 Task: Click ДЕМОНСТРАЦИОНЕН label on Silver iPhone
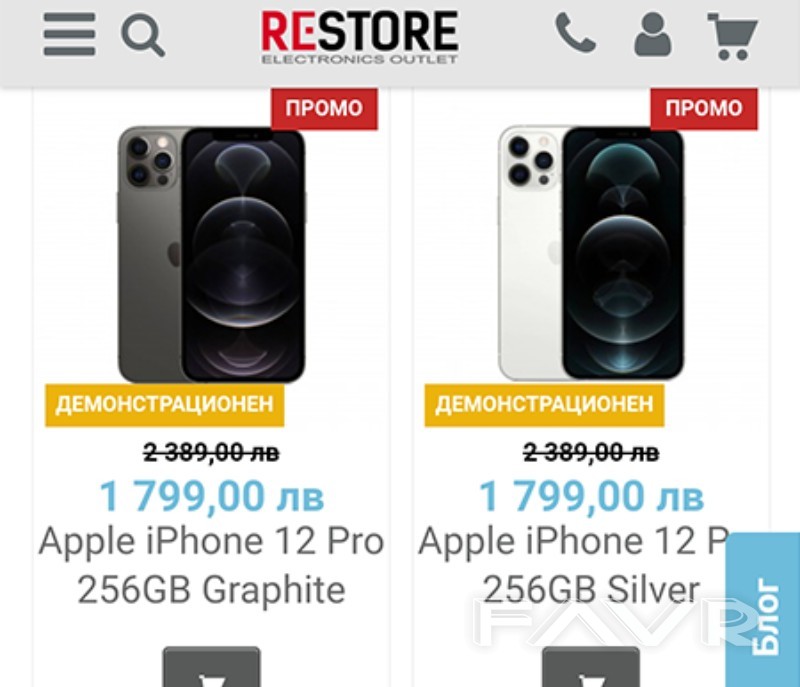[x=545, y=405]
